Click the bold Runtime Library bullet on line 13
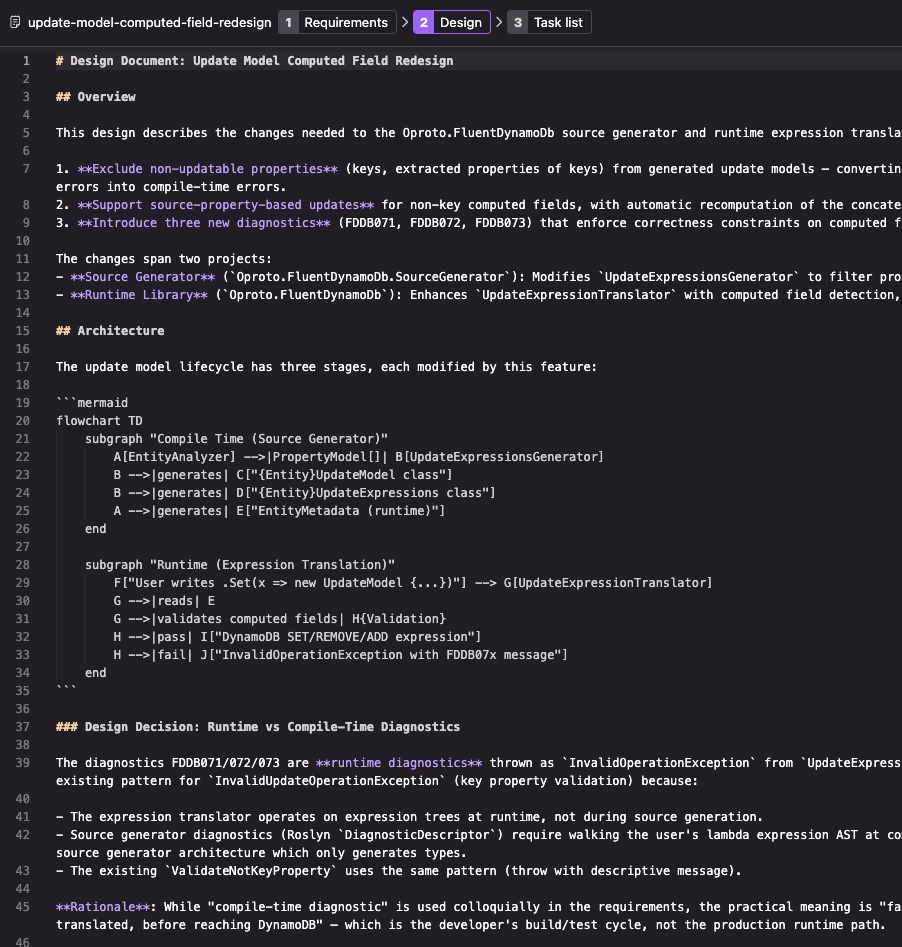902x947 pixels. [139, 295]
